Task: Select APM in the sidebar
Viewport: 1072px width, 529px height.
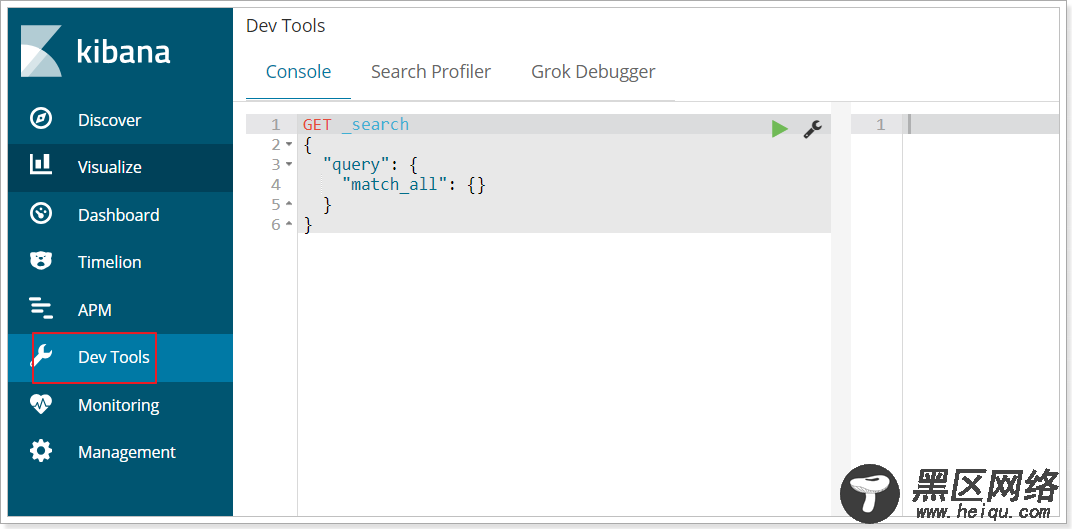Action: pyautogui.click(x=94, y=310)
